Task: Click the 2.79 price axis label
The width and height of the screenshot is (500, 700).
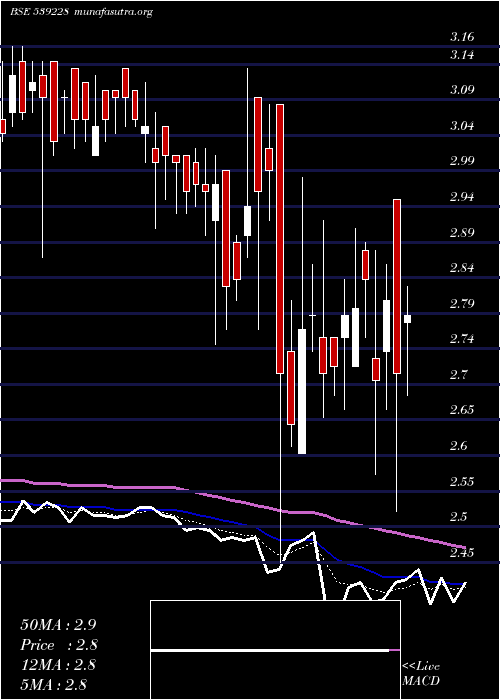Action: pyautogui.click(x=462, y=304)
